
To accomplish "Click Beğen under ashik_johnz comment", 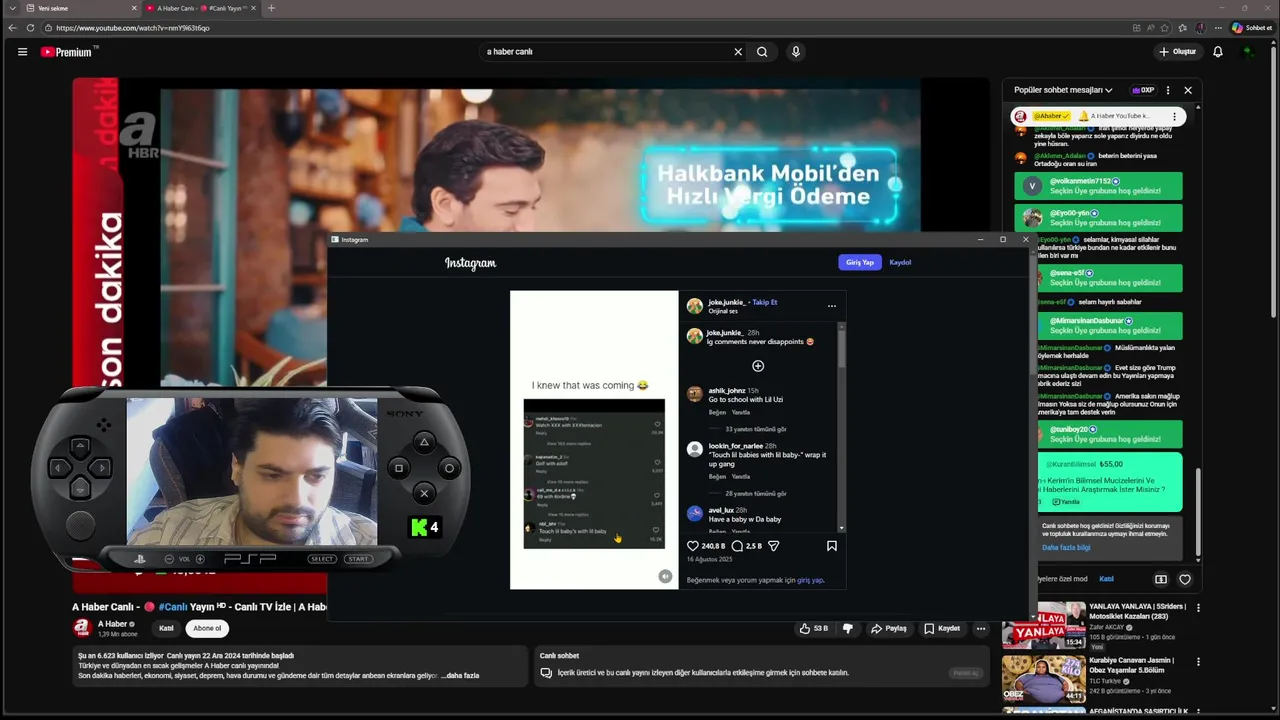I will click(717, 412).
